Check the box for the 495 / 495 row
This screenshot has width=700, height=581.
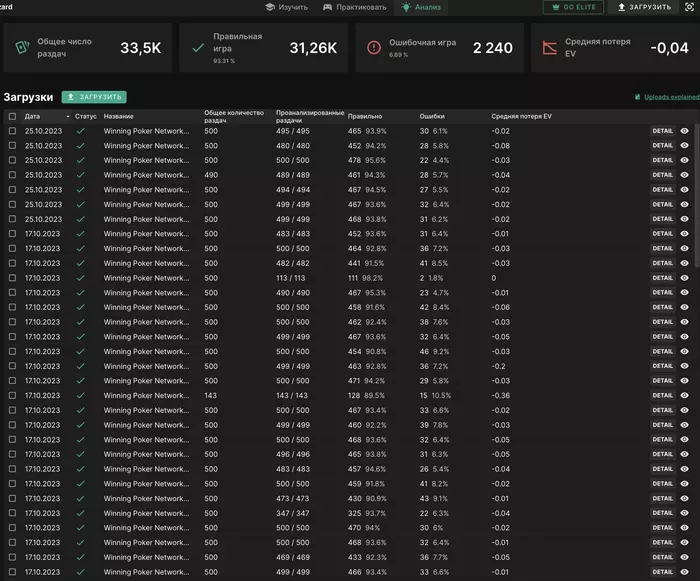[12, 131]
